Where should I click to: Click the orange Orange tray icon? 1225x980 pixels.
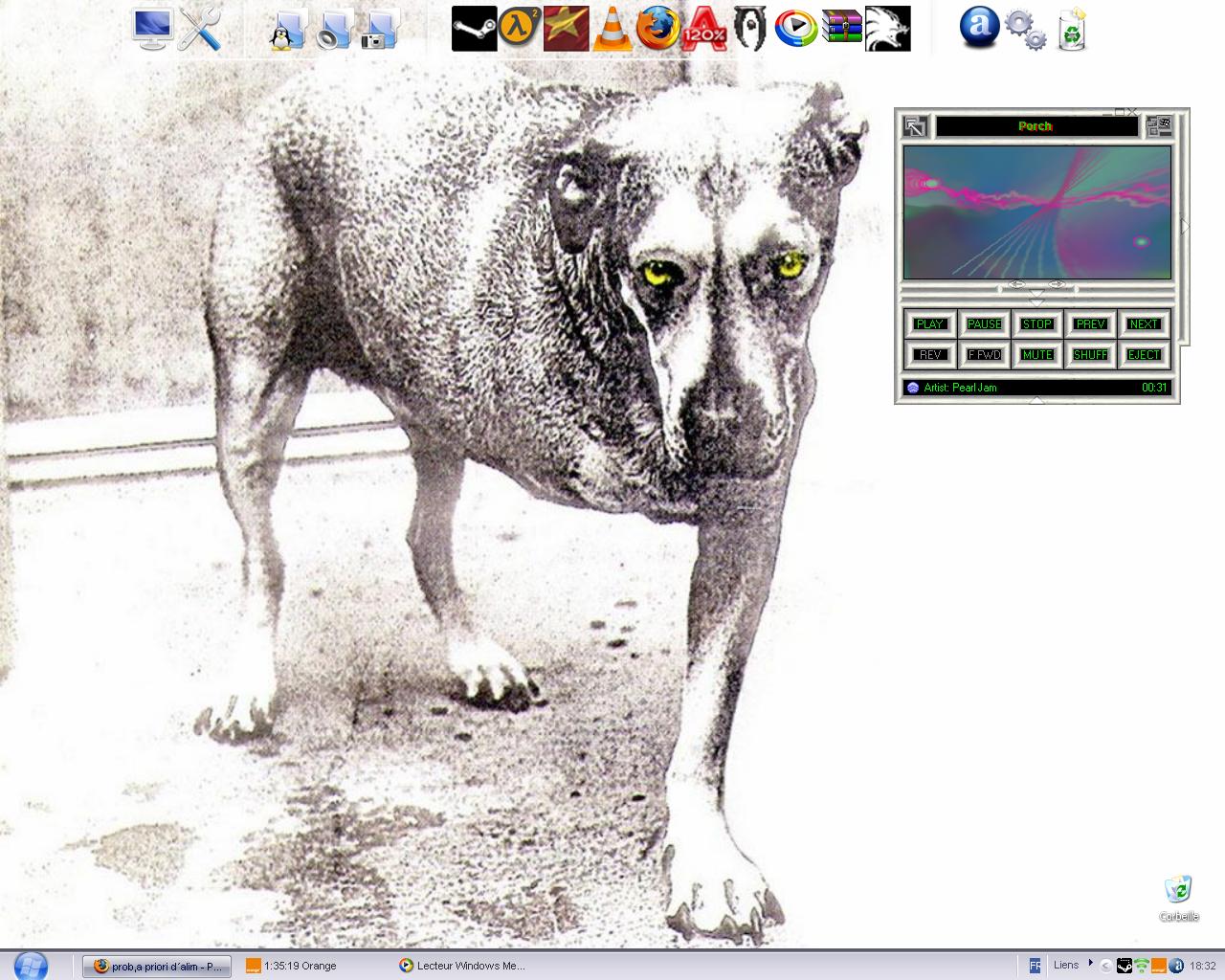click(1158, 967)
